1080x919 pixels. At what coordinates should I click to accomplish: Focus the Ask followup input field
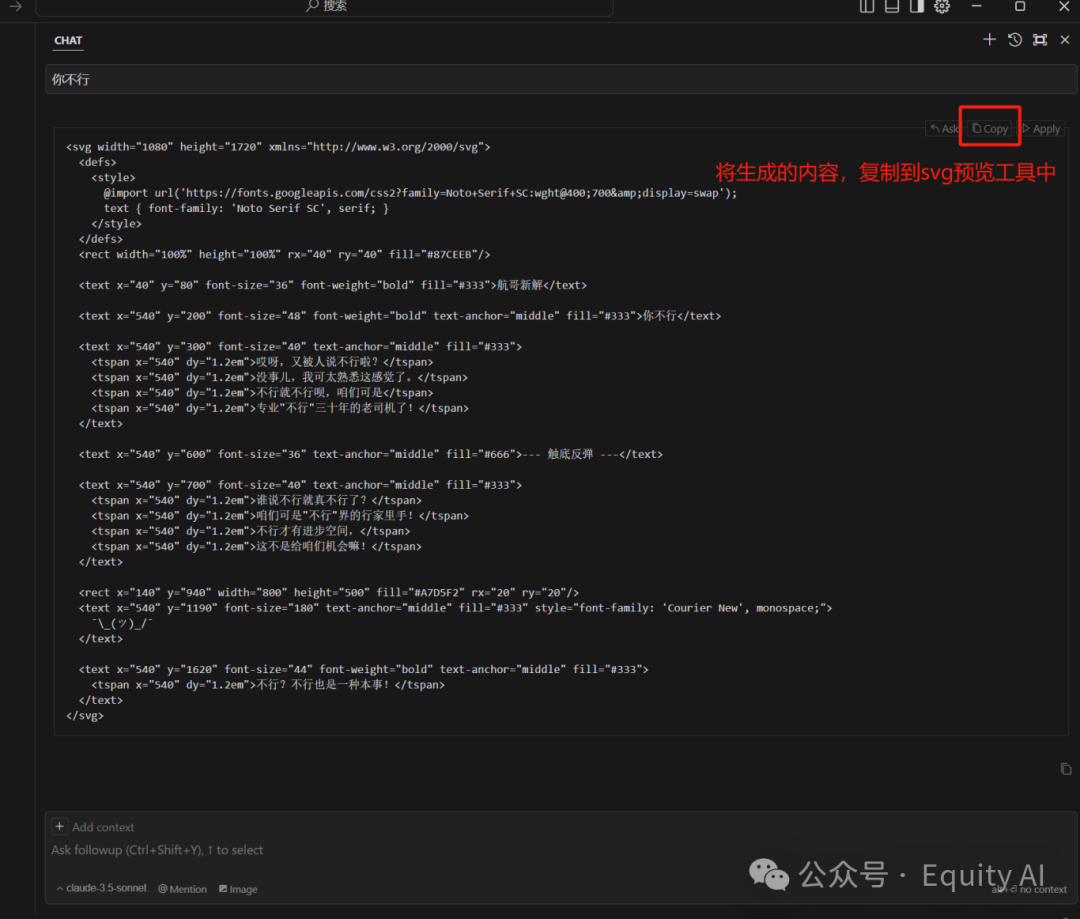pos(157,850)
